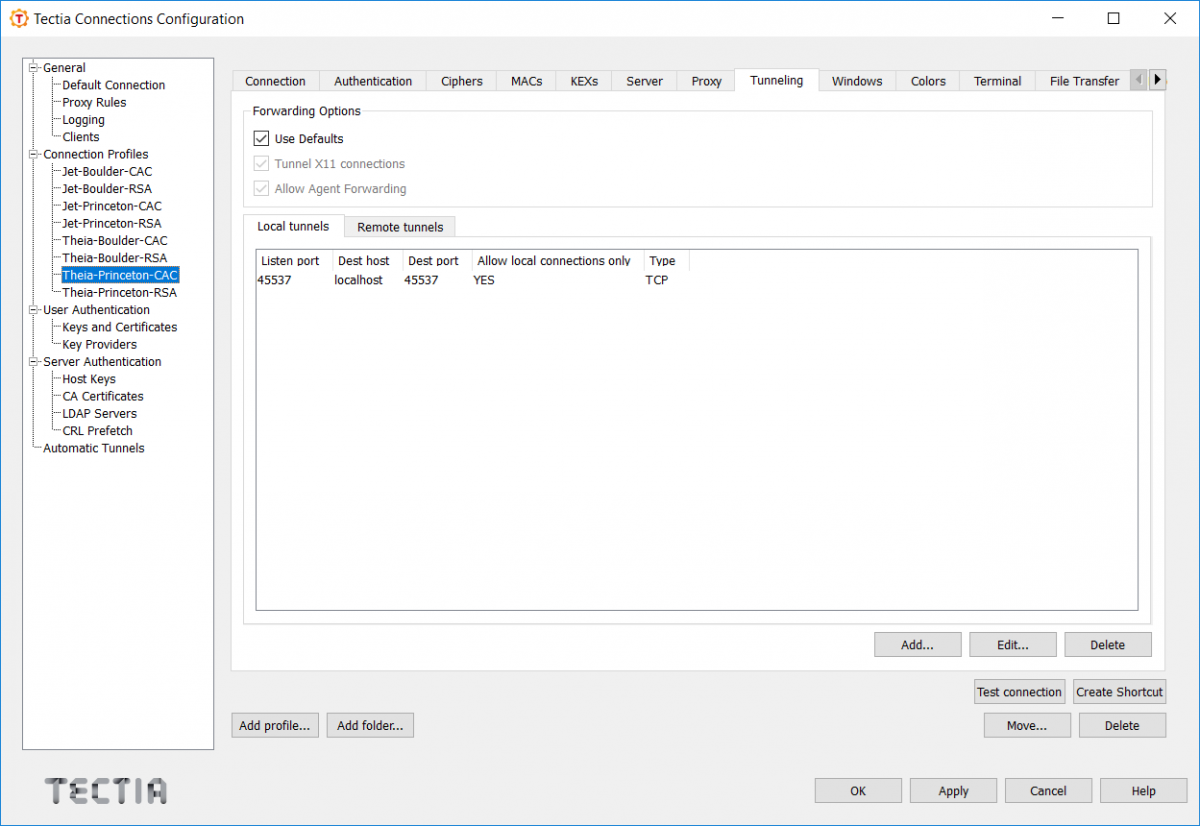The height and width of the screenshot is (826, 1200).
Task: Open Keys and Certificates in tree
Action: [x=120, y=327]
